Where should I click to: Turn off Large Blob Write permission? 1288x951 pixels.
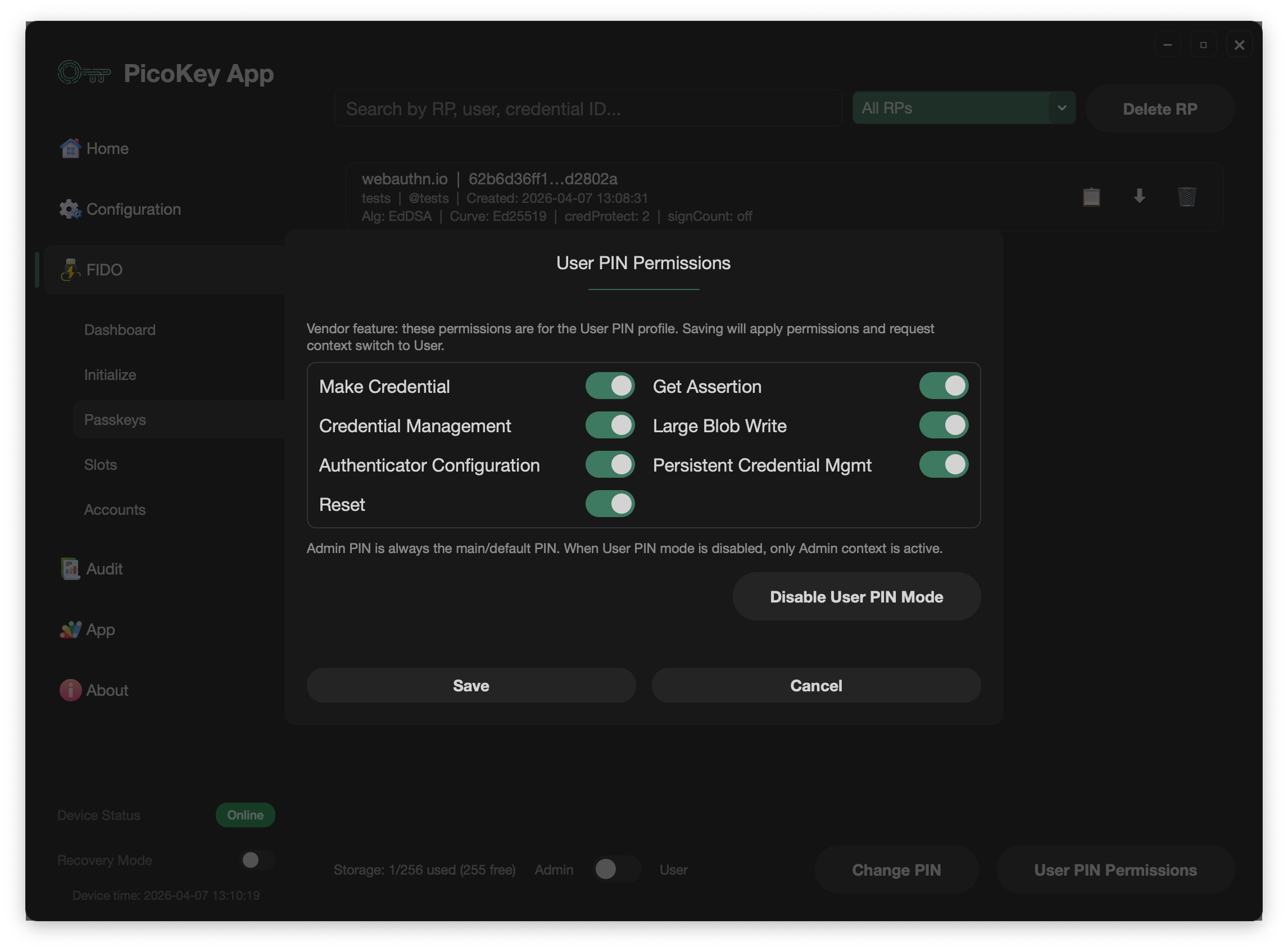tap(944, 425)
